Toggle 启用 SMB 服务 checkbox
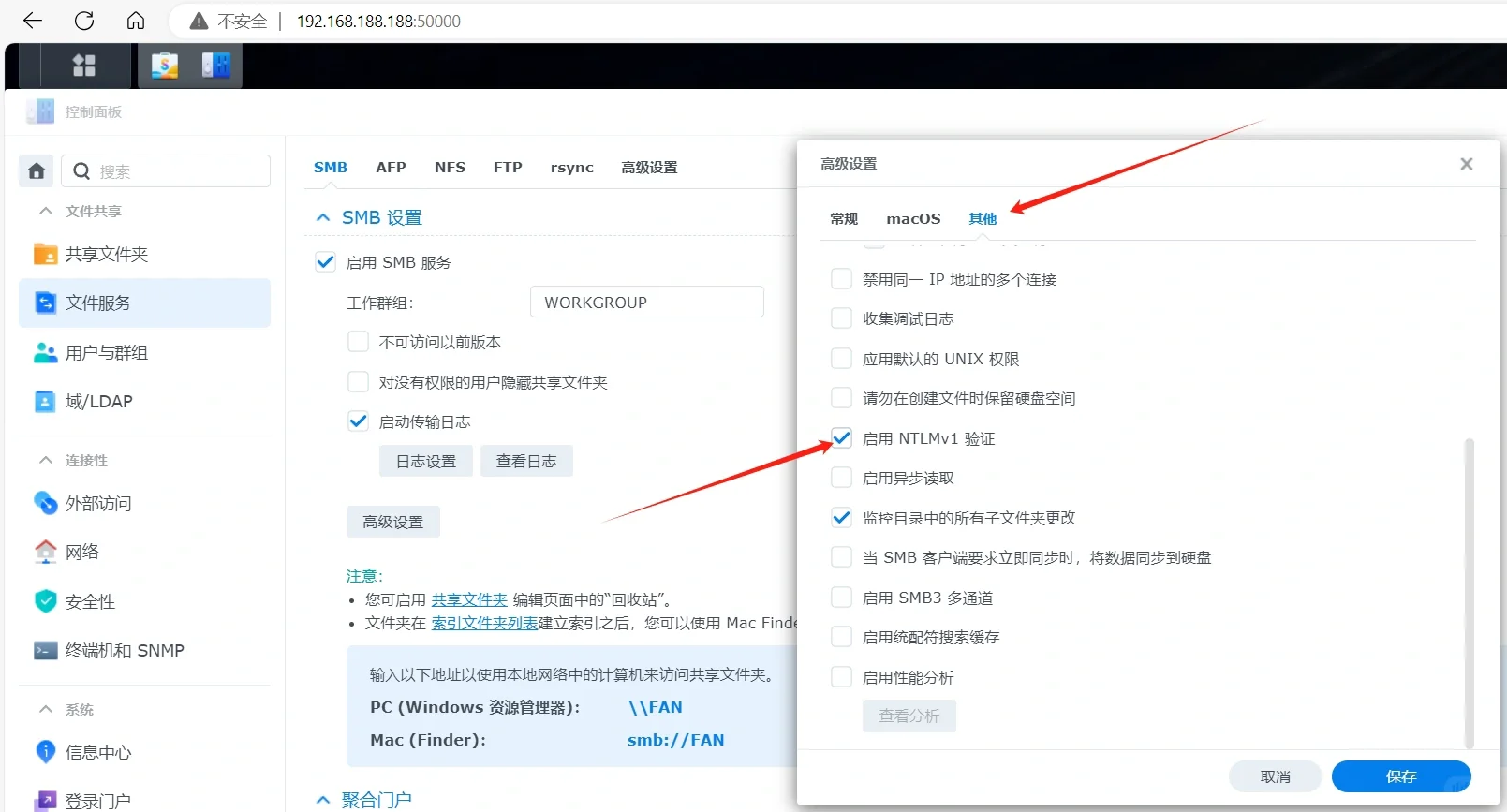 pyautogui.click(x=325, y=262)
